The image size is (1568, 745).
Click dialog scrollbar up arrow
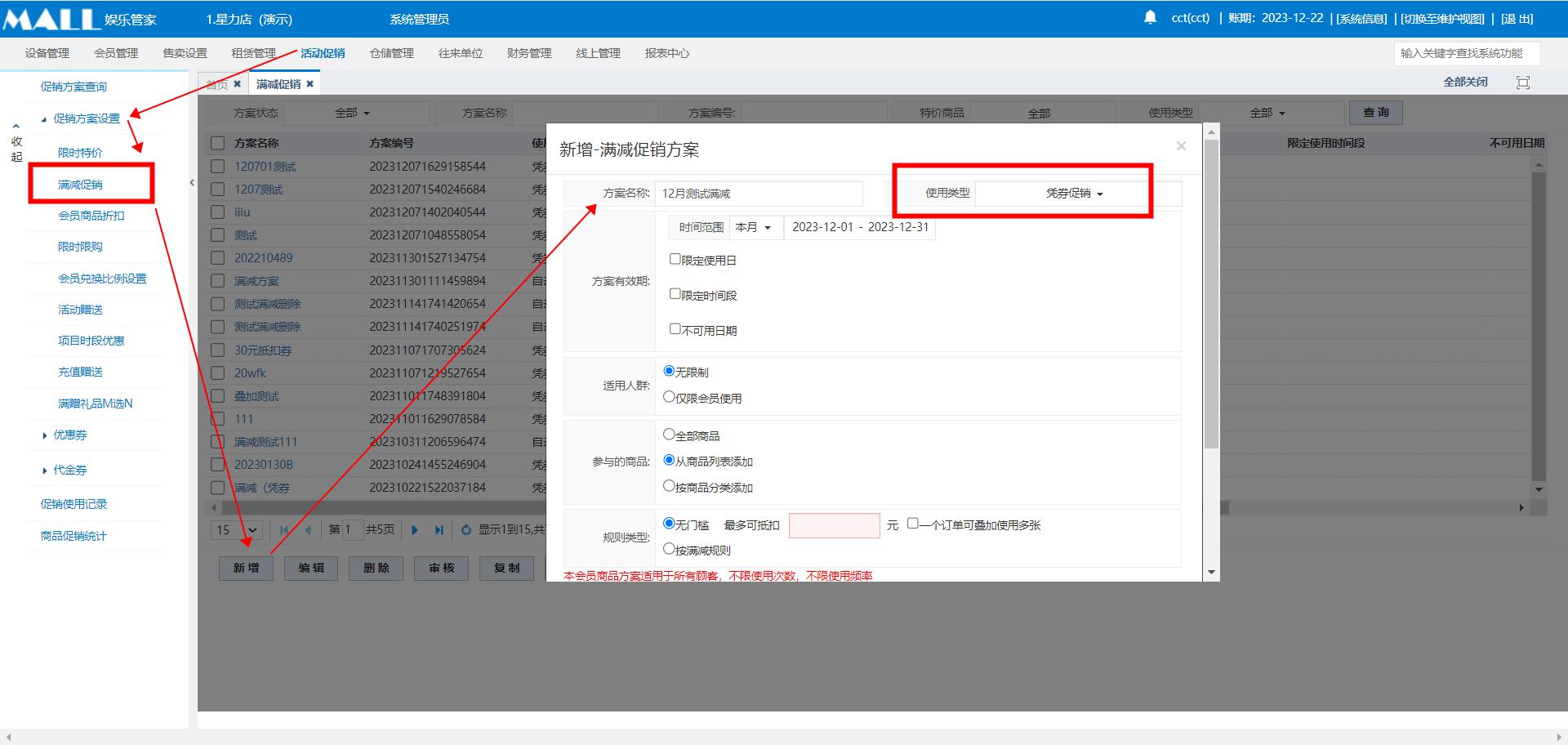[x=1212, y=132]
